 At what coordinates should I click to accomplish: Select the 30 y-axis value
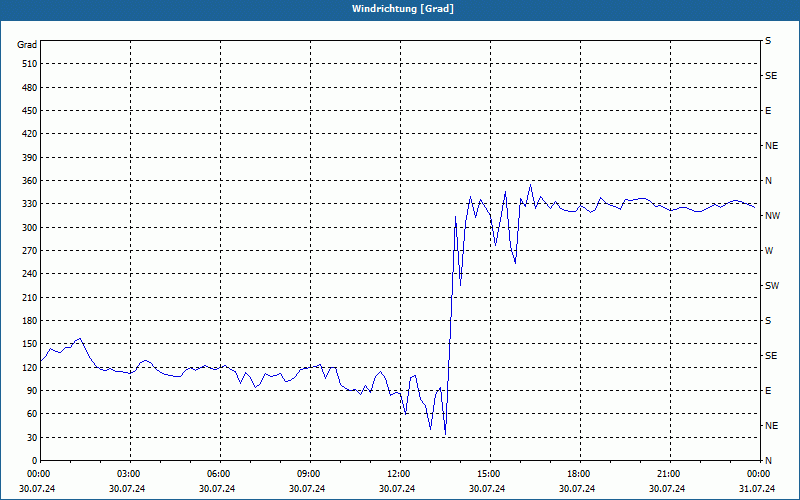[32, 437]
